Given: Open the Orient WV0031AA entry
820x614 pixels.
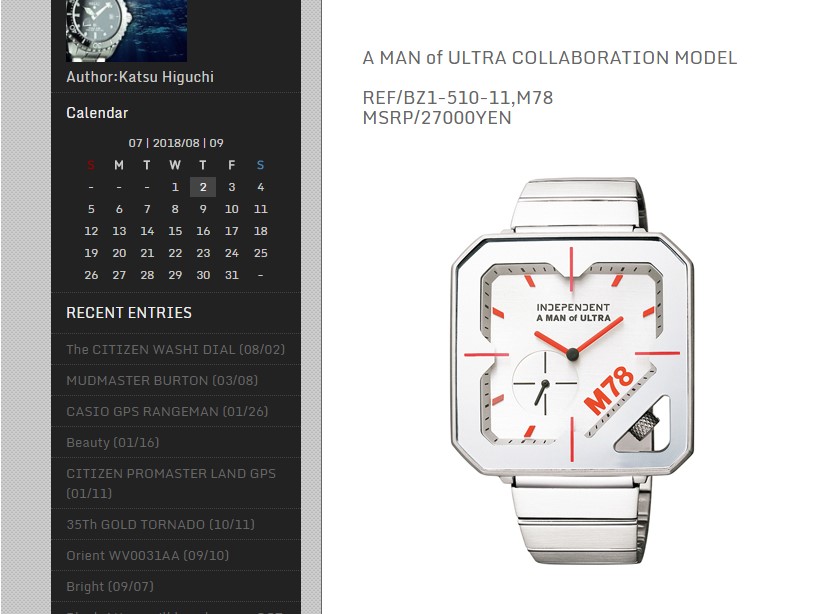Looking at the screenshot, I should [x=147, y=555].
